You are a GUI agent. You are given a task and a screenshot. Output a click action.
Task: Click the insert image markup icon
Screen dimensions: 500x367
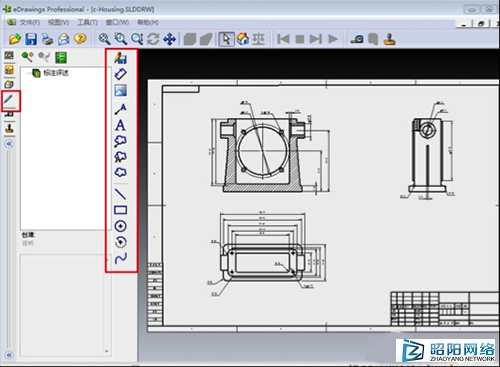[x=120, y=90]
